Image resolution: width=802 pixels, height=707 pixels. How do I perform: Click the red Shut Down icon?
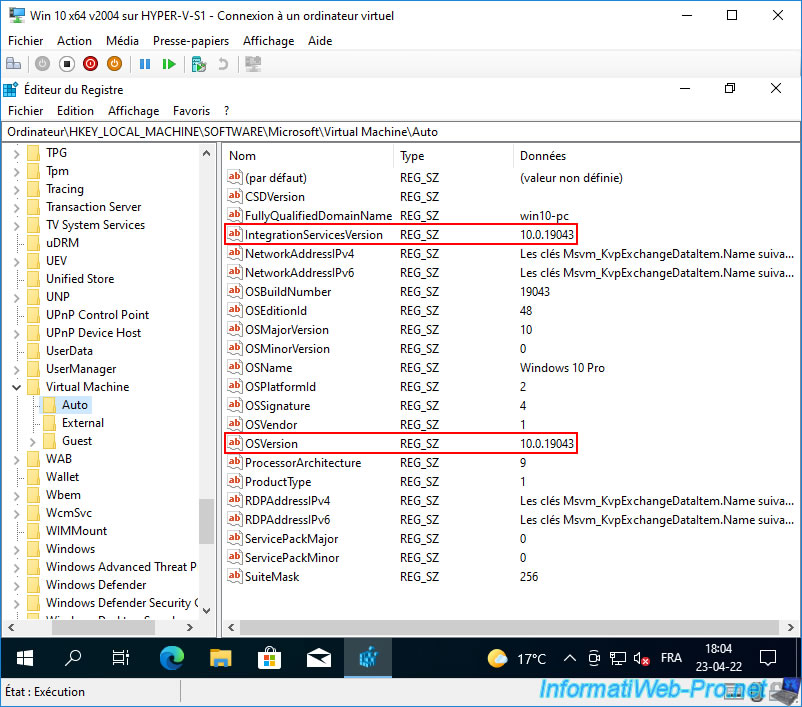(x=91, y=64)
